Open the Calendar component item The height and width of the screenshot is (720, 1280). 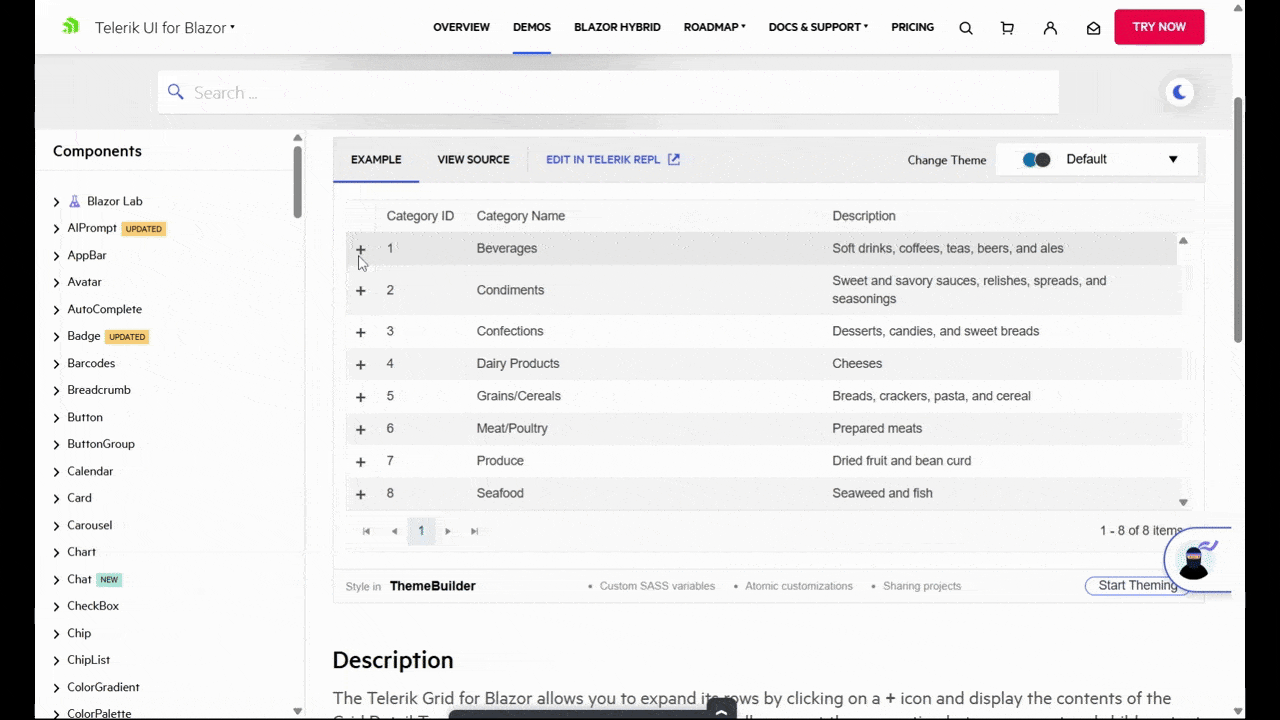(x=90, y=471)
